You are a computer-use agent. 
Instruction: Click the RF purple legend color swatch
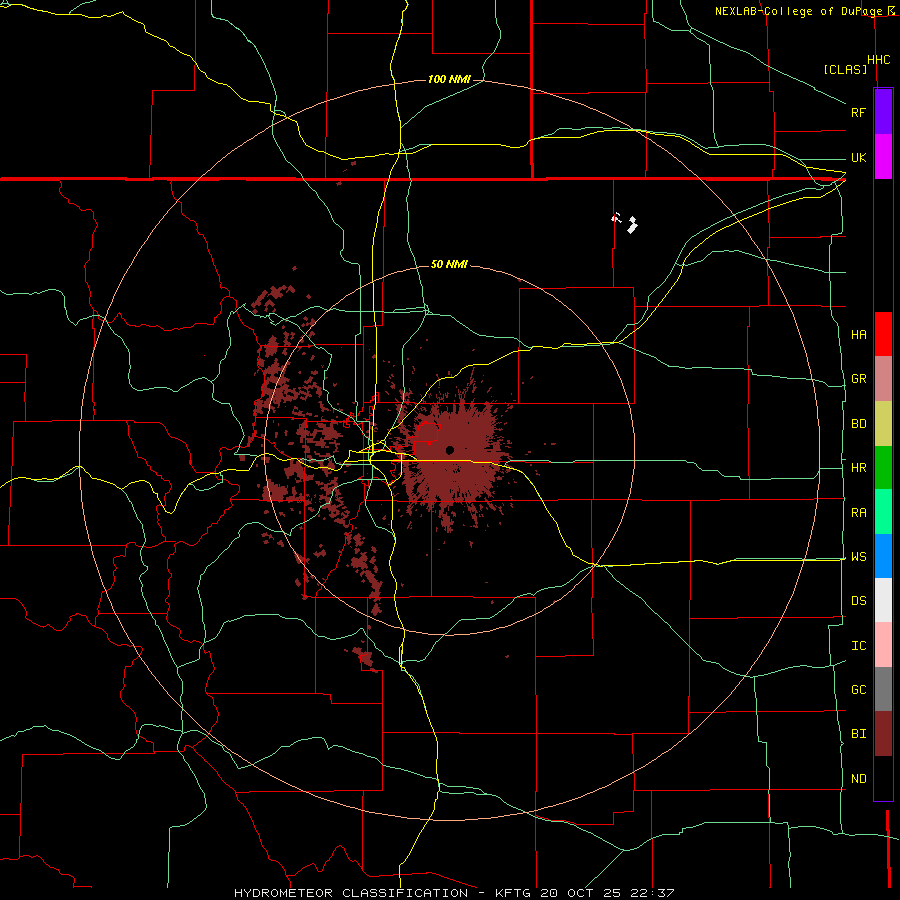(883, 112)
